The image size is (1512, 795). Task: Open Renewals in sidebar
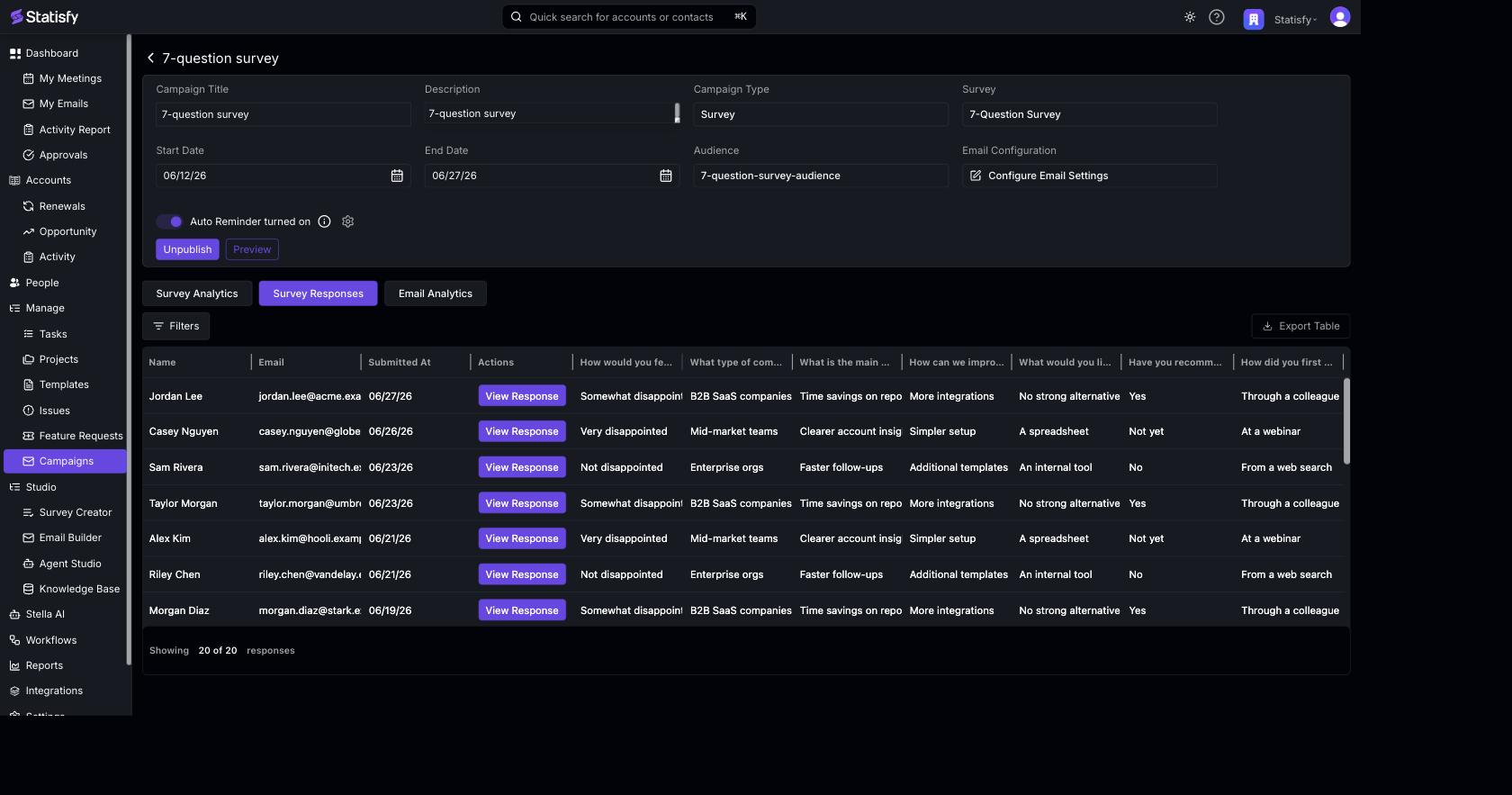click(x=54, y=206)
